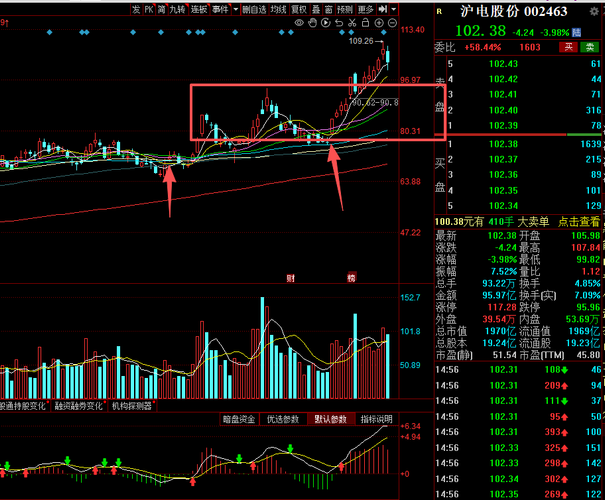Click the 市盈(TTM) 45.80 value
605x500 pixels.
pyautogui.click(x=589, y=355)
